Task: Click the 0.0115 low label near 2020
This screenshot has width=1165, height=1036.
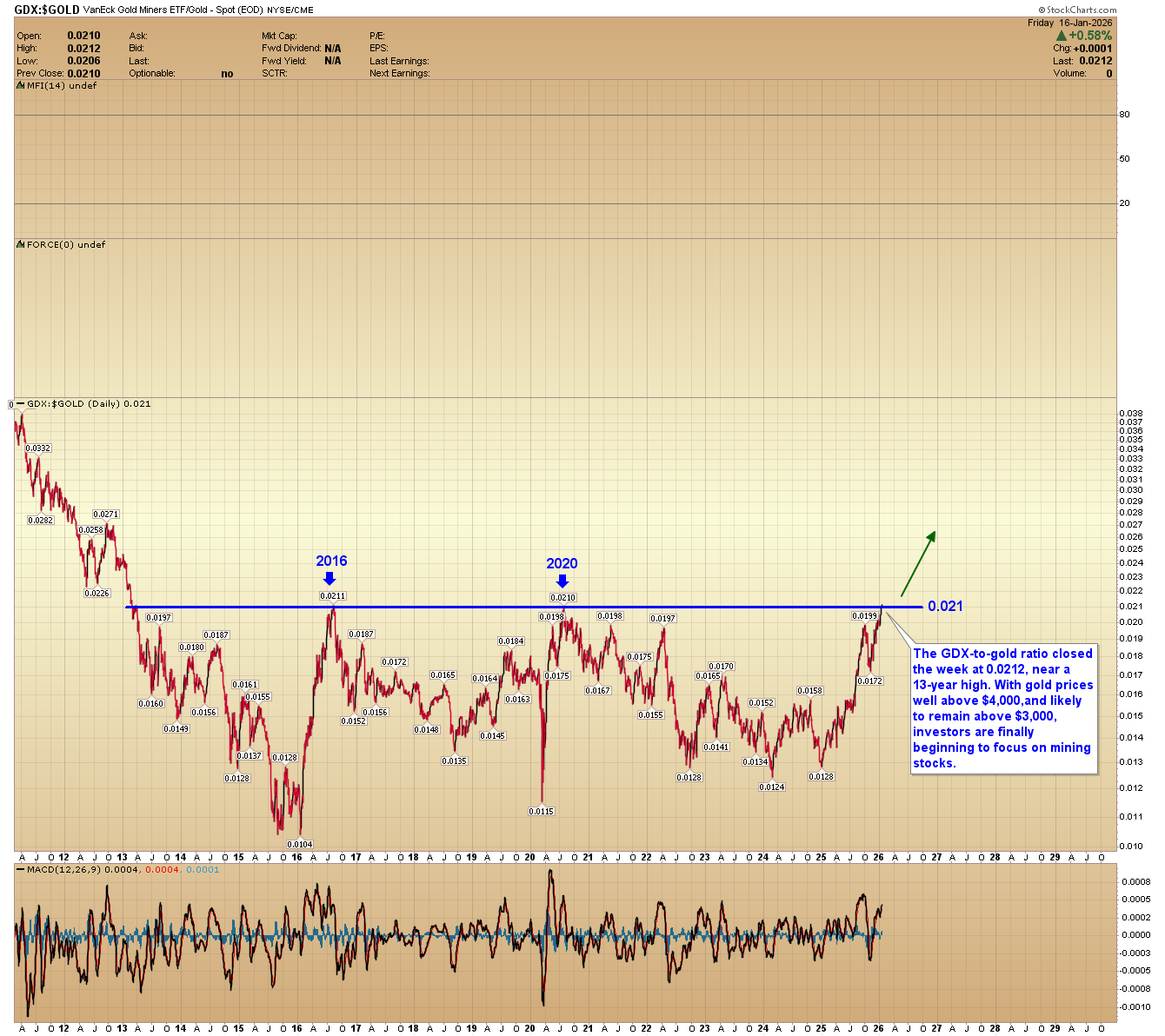Action: tap(541, 812)
